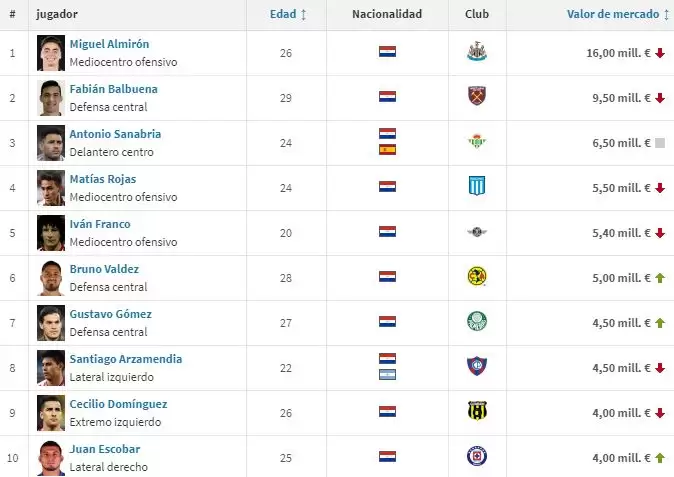Click Palmeiras crest in Gustavo Gómez row
The width and height of the screenshot is (674, 477).
476,322
